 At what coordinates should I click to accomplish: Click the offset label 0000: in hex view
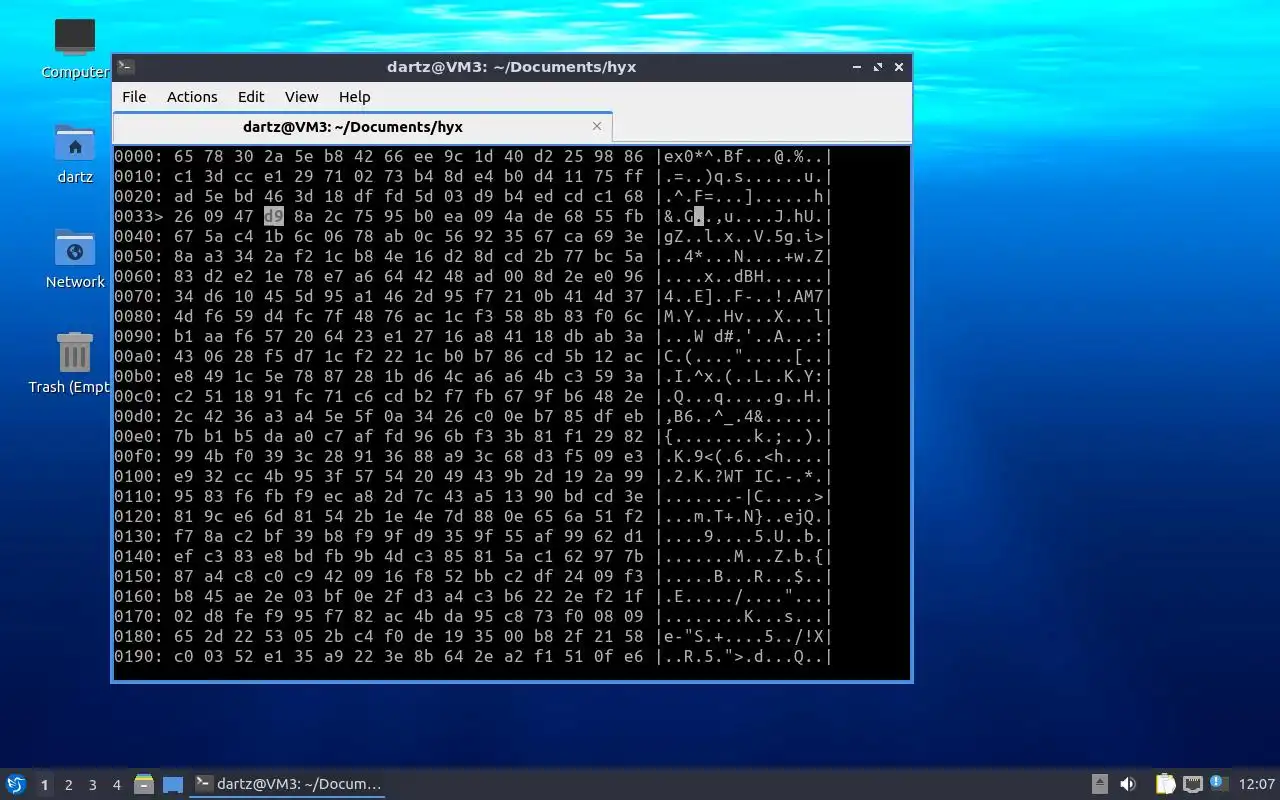pyautogui.click(x=139, y=156)
